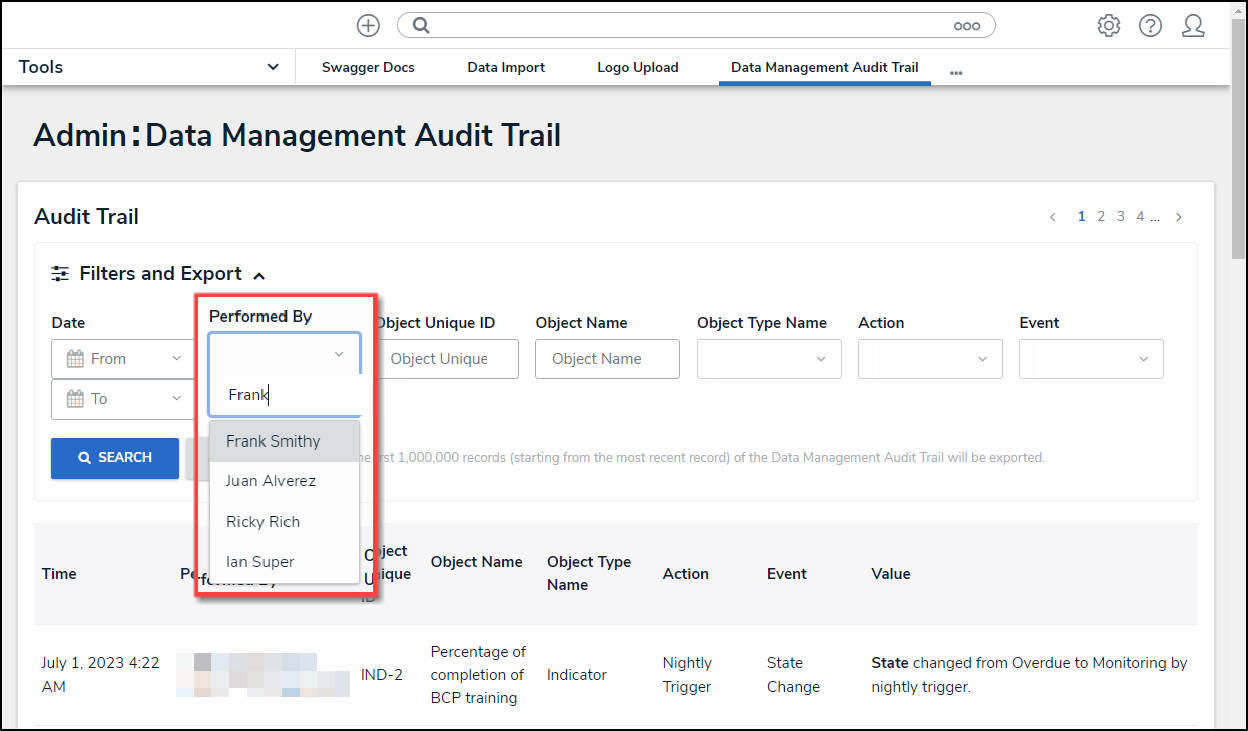Click the Object Unique ID input field

(446, 359)
